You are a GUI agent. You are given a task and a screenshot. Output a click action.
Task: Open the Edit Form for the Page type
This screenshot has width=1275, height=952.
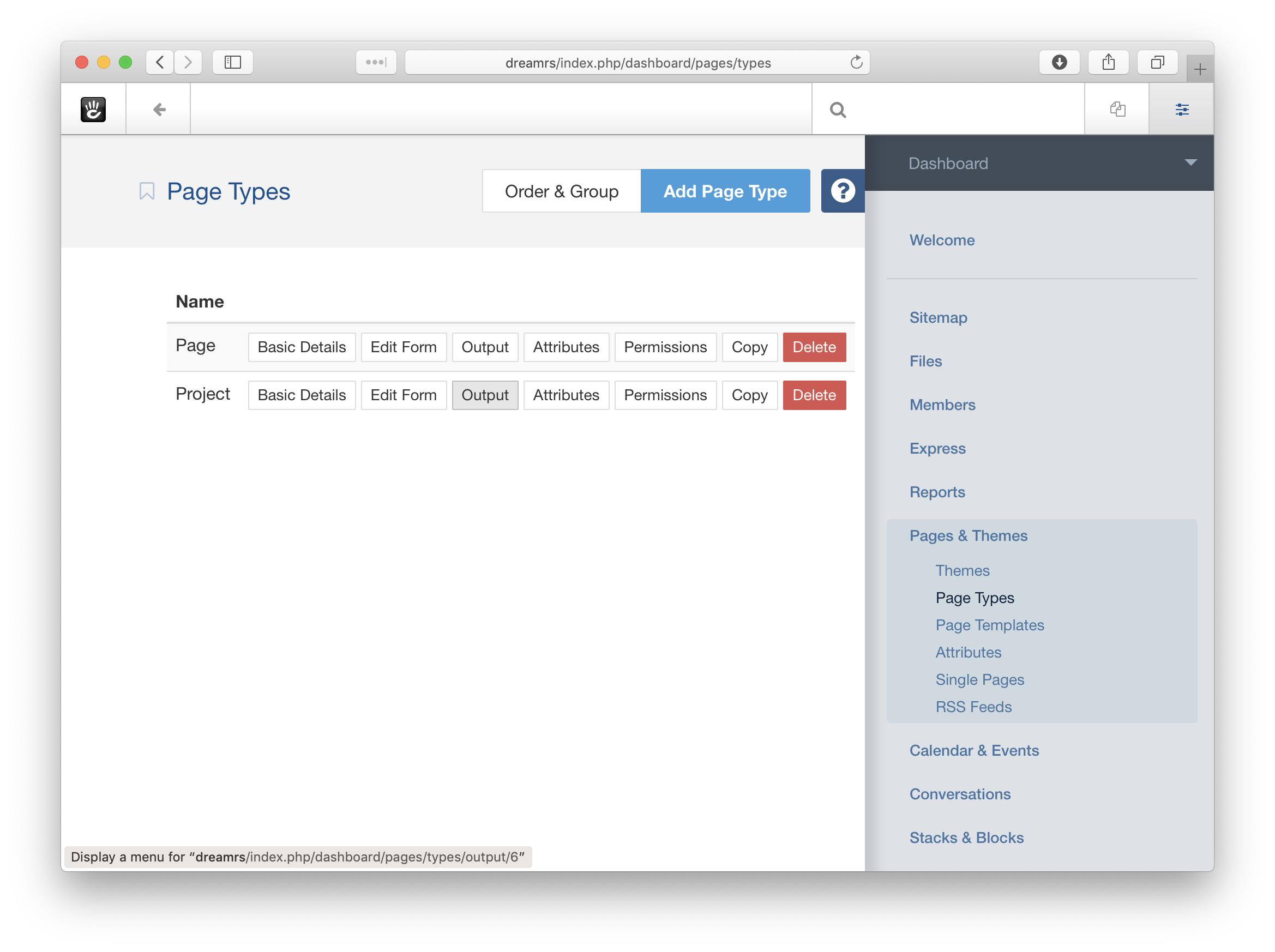click(x=403, y=347)
